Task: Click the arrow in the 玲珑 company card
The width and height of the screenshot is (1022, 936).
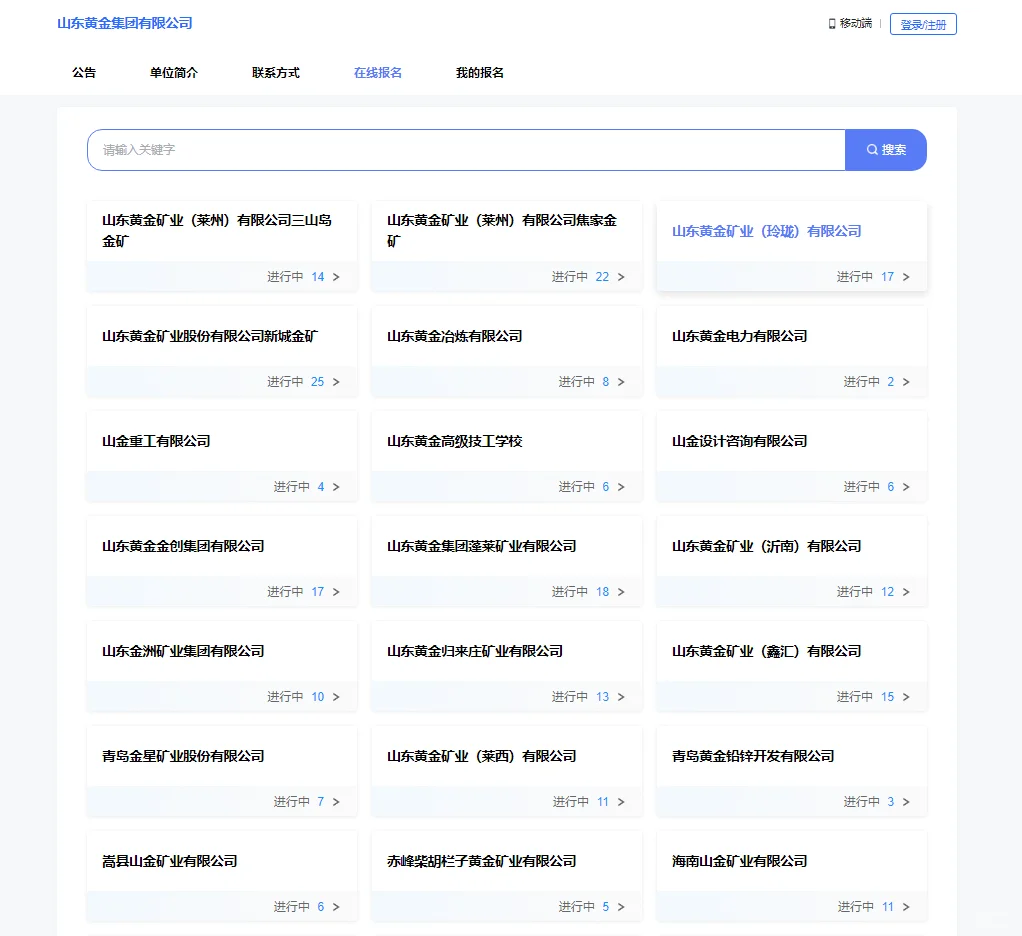Action: tap(906, 277)
